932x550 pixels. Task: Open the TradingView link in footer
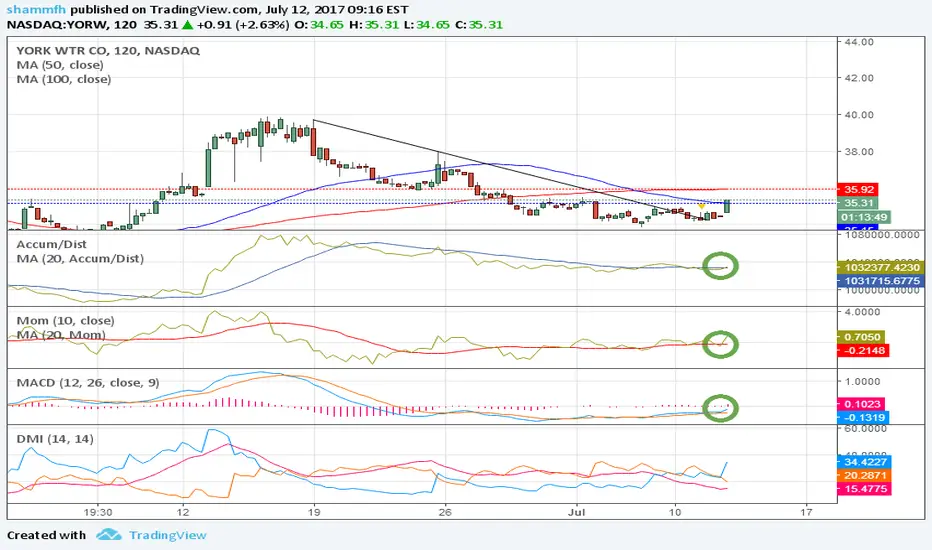click(x=168, y=535)
